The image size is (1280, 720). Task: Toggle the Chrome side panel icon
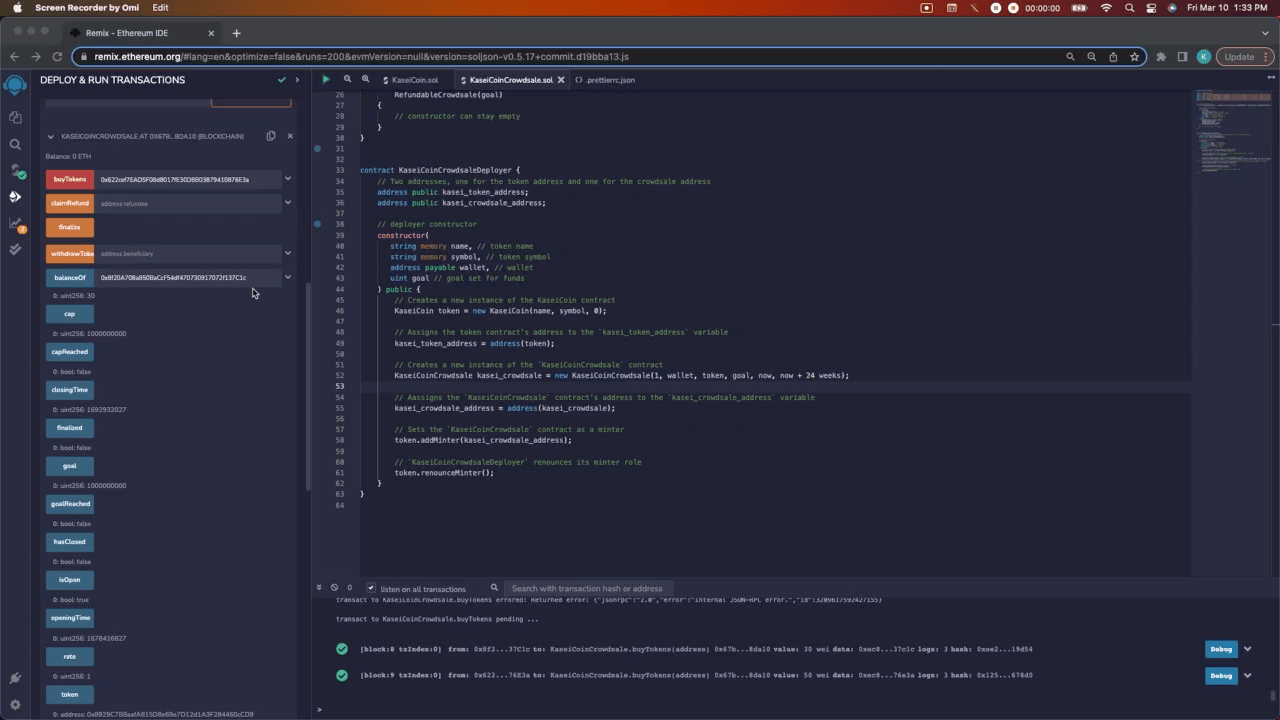[1182, 57]
